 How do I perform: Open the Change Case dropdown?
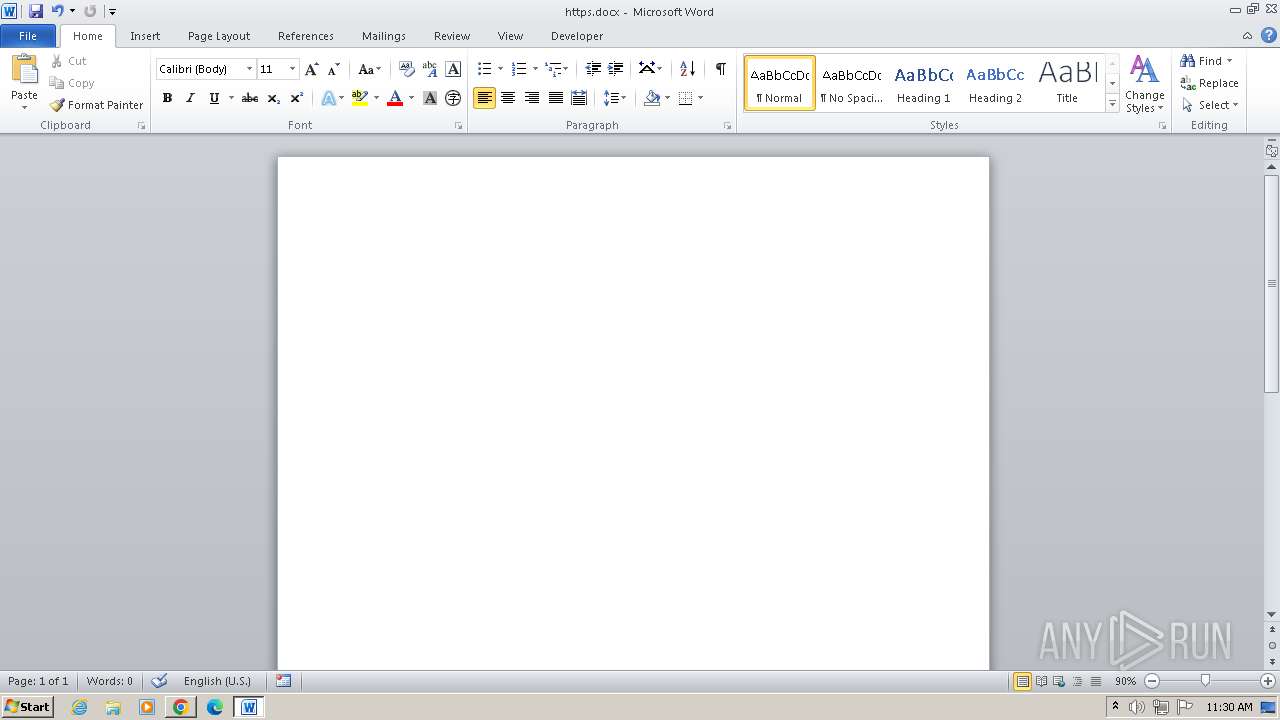369,69
